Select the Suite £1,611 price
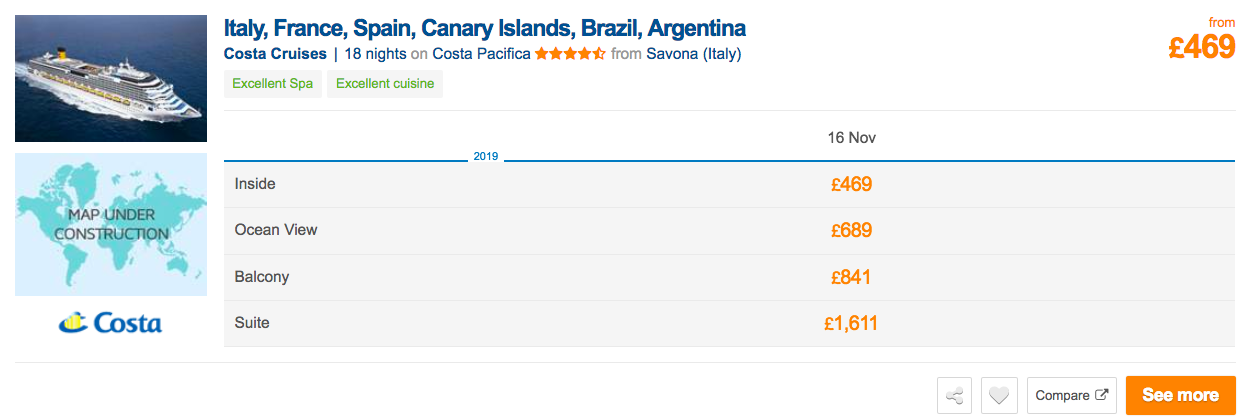The width and height of the screenshot is (1242, 419). click(x=851, y=323)
